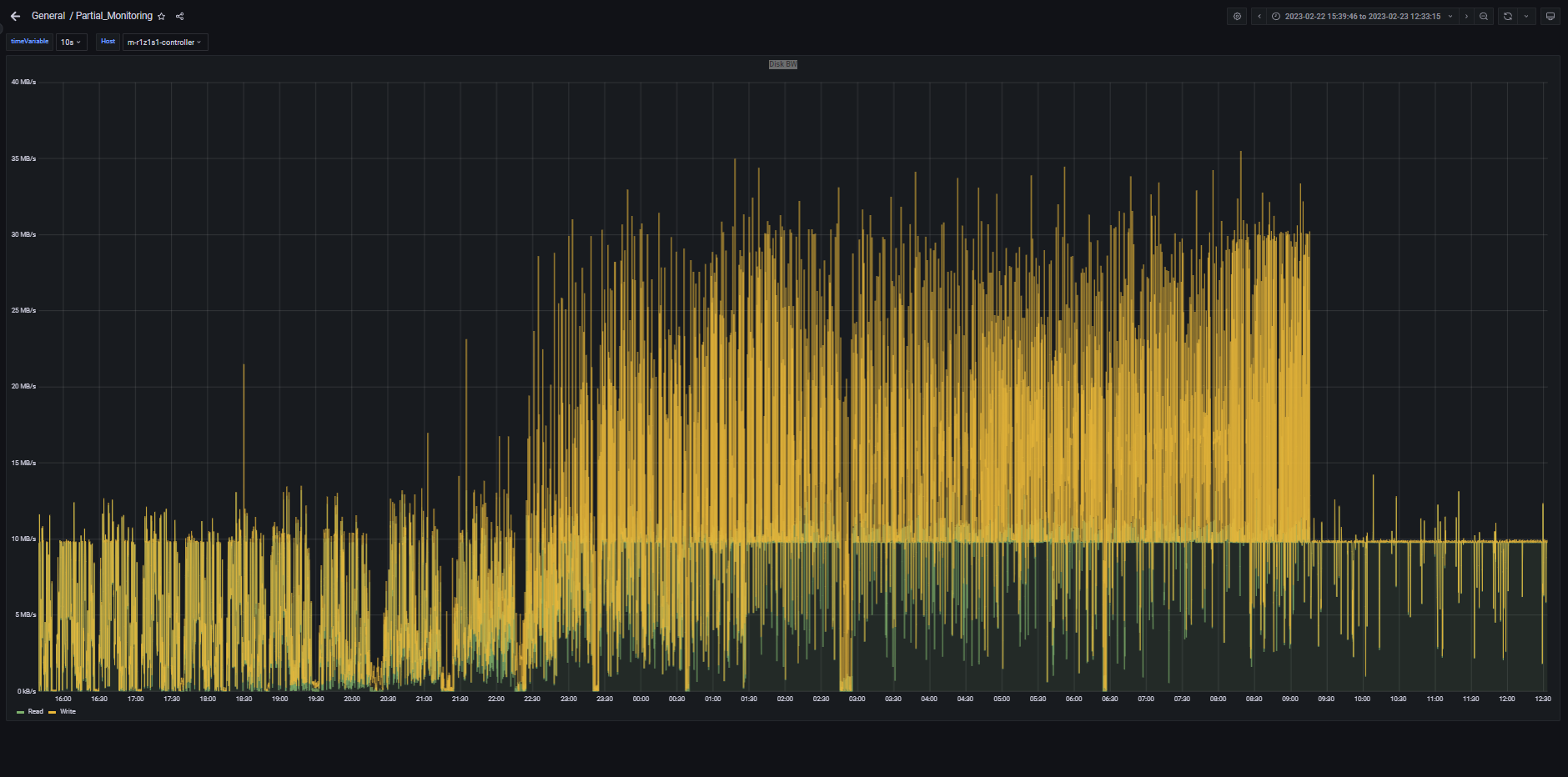
Task: Toggle visibility of the Read series
Action: [35, 711]
